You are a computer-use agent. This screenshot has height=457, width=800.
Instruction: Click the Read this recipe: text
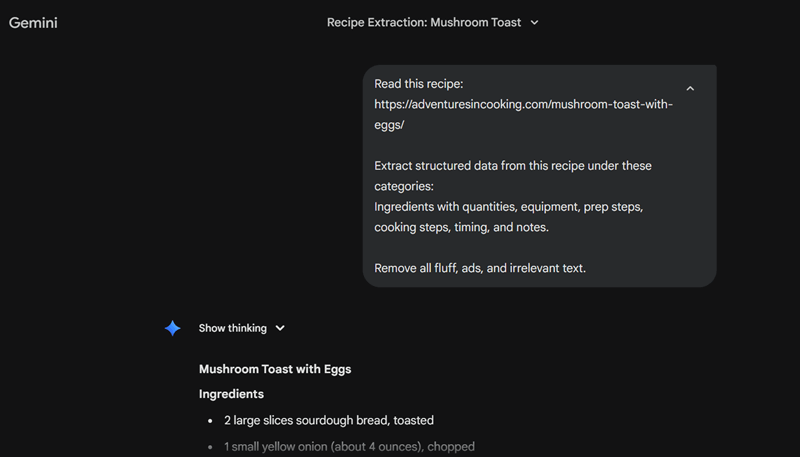(419, 84)
